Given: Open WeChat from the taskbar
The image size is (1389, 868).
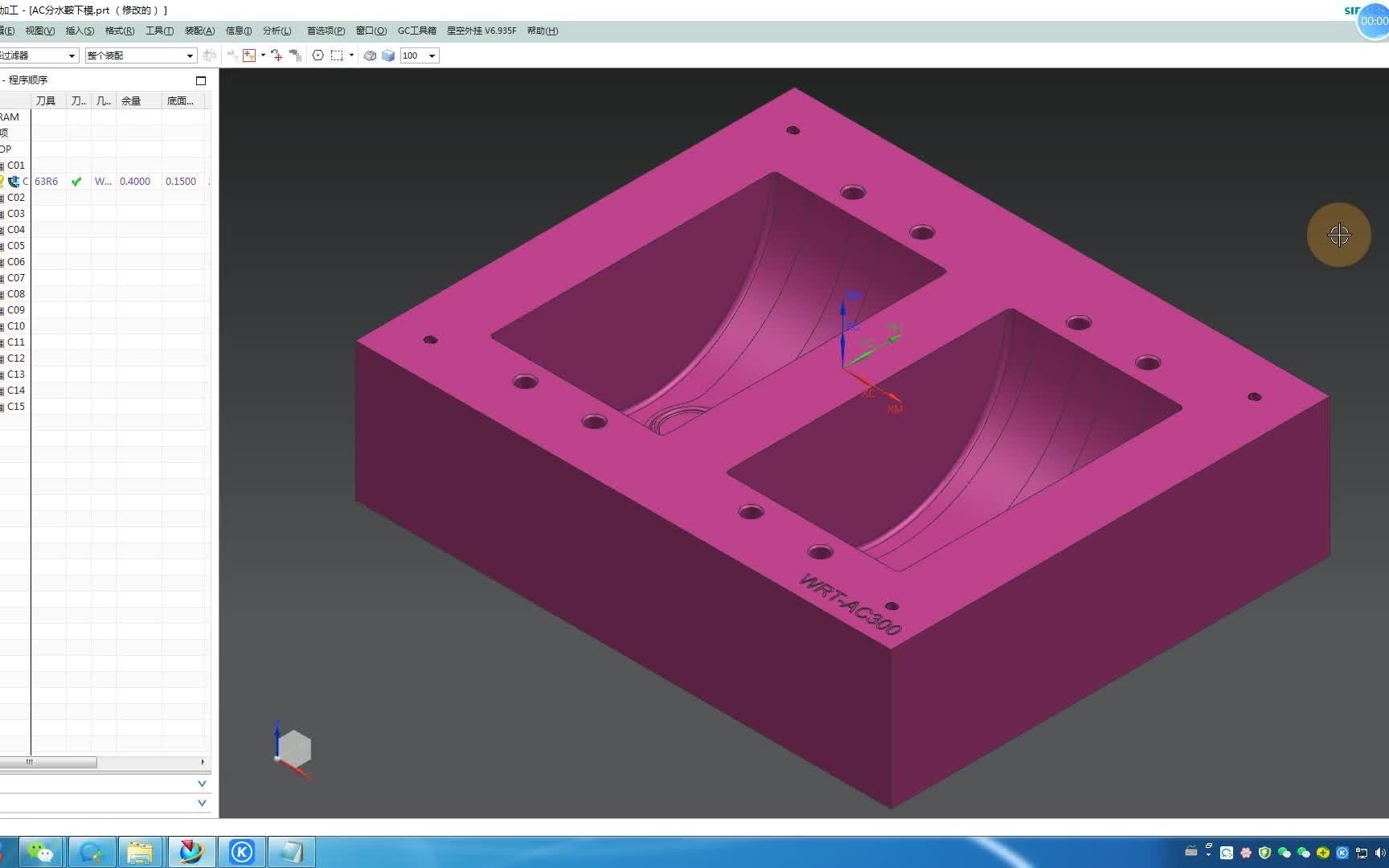Looking at the screenshot, I should pyautogui.click(x=40, y=852).
